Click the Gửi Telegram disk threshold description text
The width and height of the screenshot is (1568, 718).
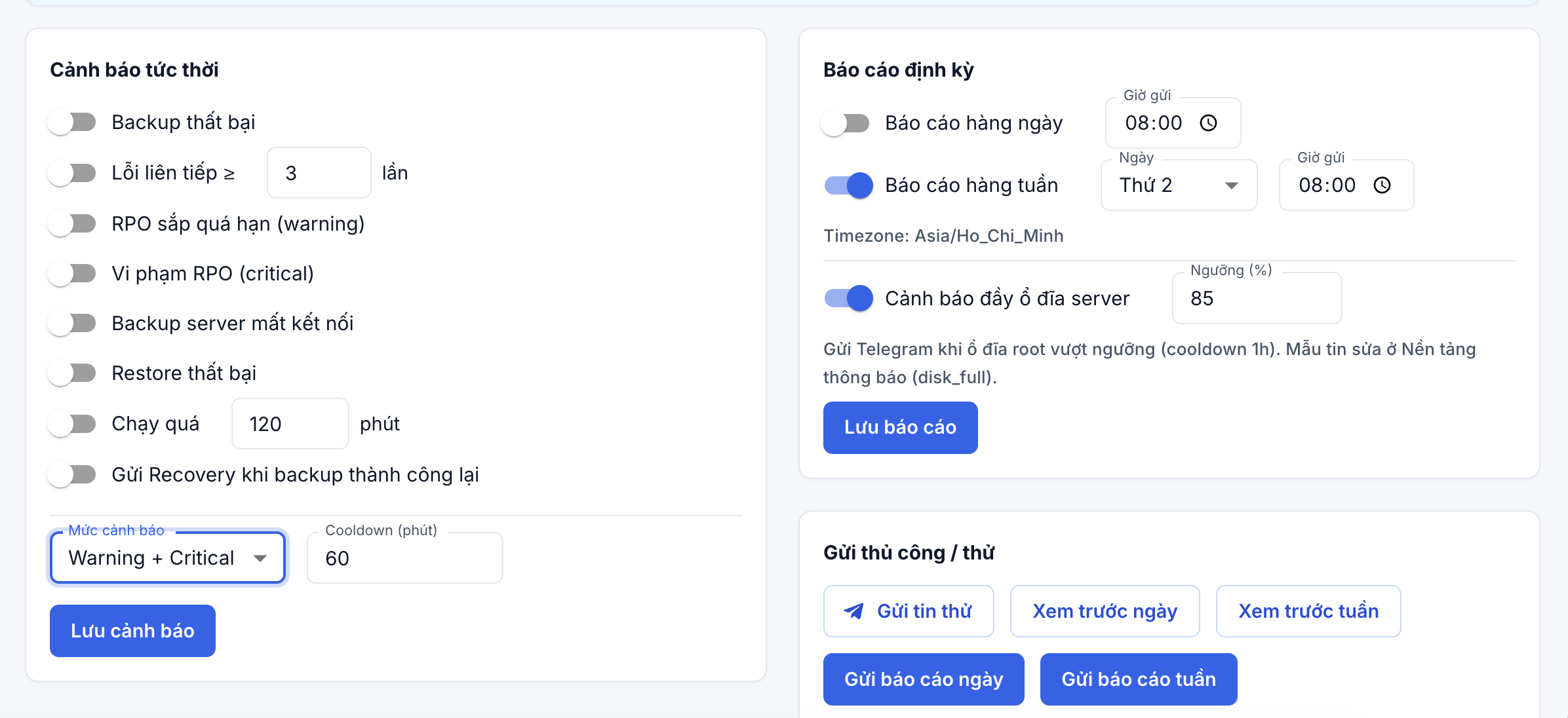point(1149,363)
